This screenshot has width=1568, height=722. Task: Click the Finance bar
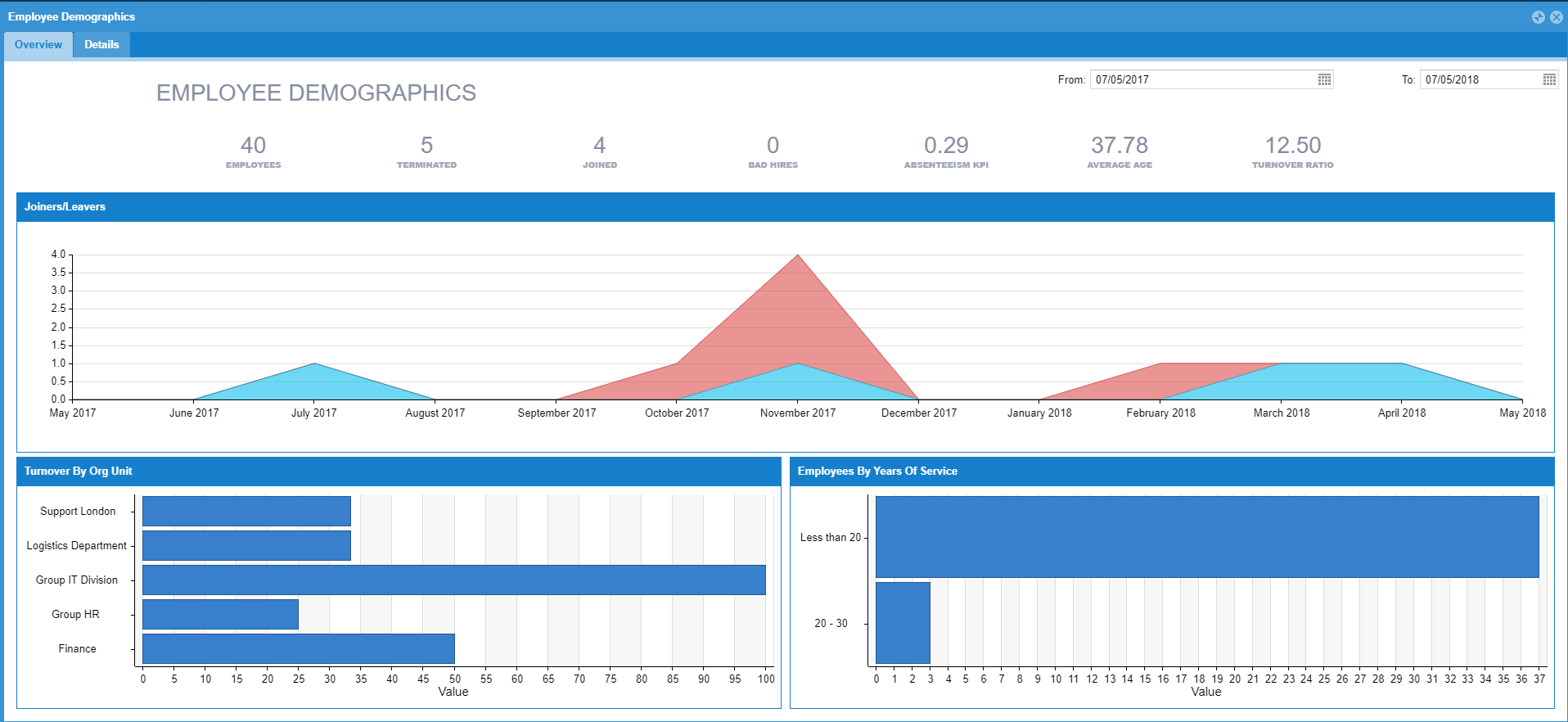(299, 649)
